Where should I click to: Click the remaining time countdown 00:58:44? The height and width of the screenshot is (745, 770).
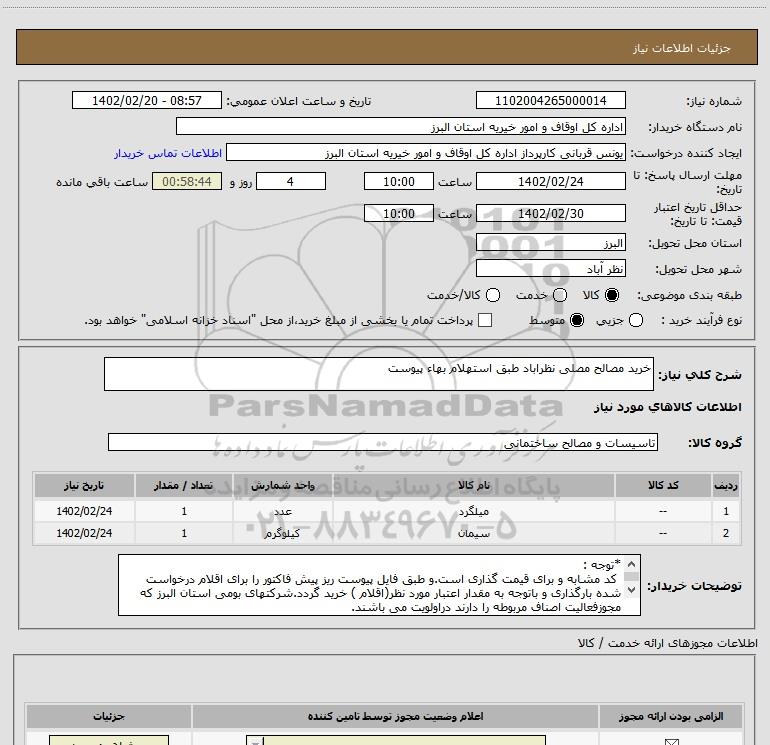coord(187,181)
